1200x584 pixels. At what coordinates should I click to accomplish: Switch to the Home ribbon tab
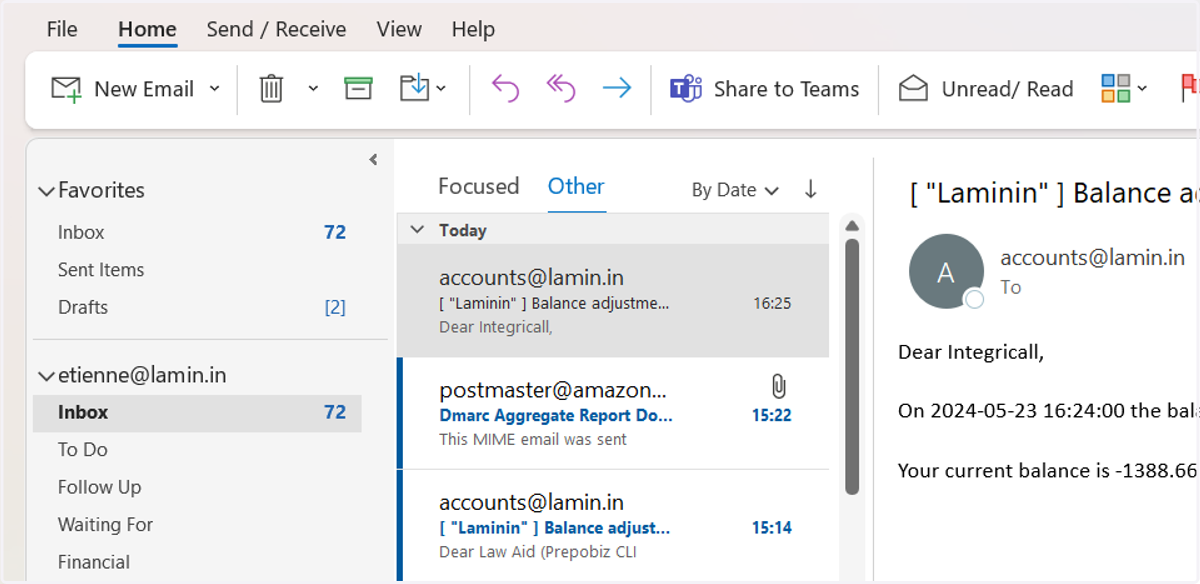[147, 29]
